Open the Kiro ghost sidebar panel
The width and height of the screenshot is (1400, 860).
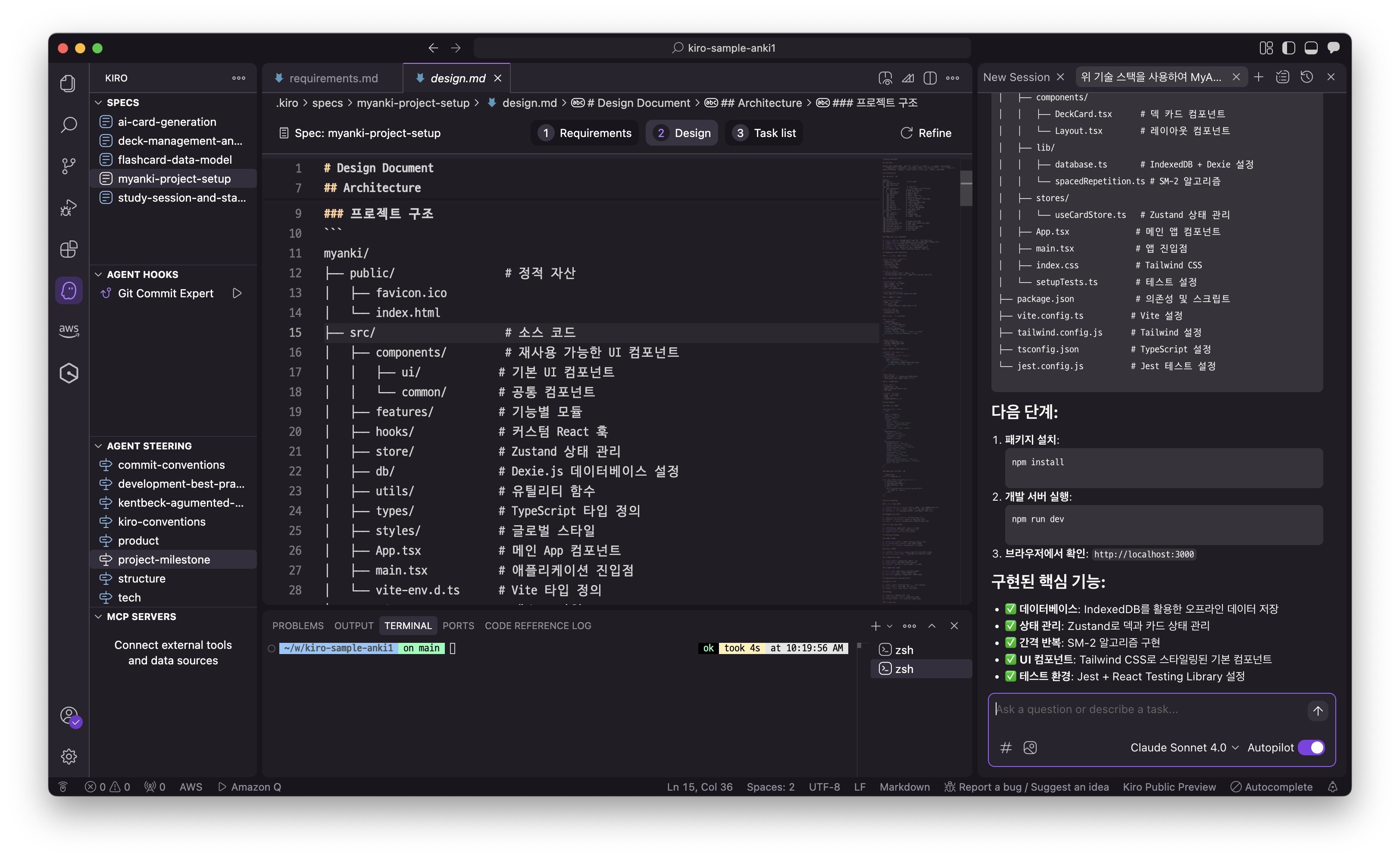(x=69, y=291)
